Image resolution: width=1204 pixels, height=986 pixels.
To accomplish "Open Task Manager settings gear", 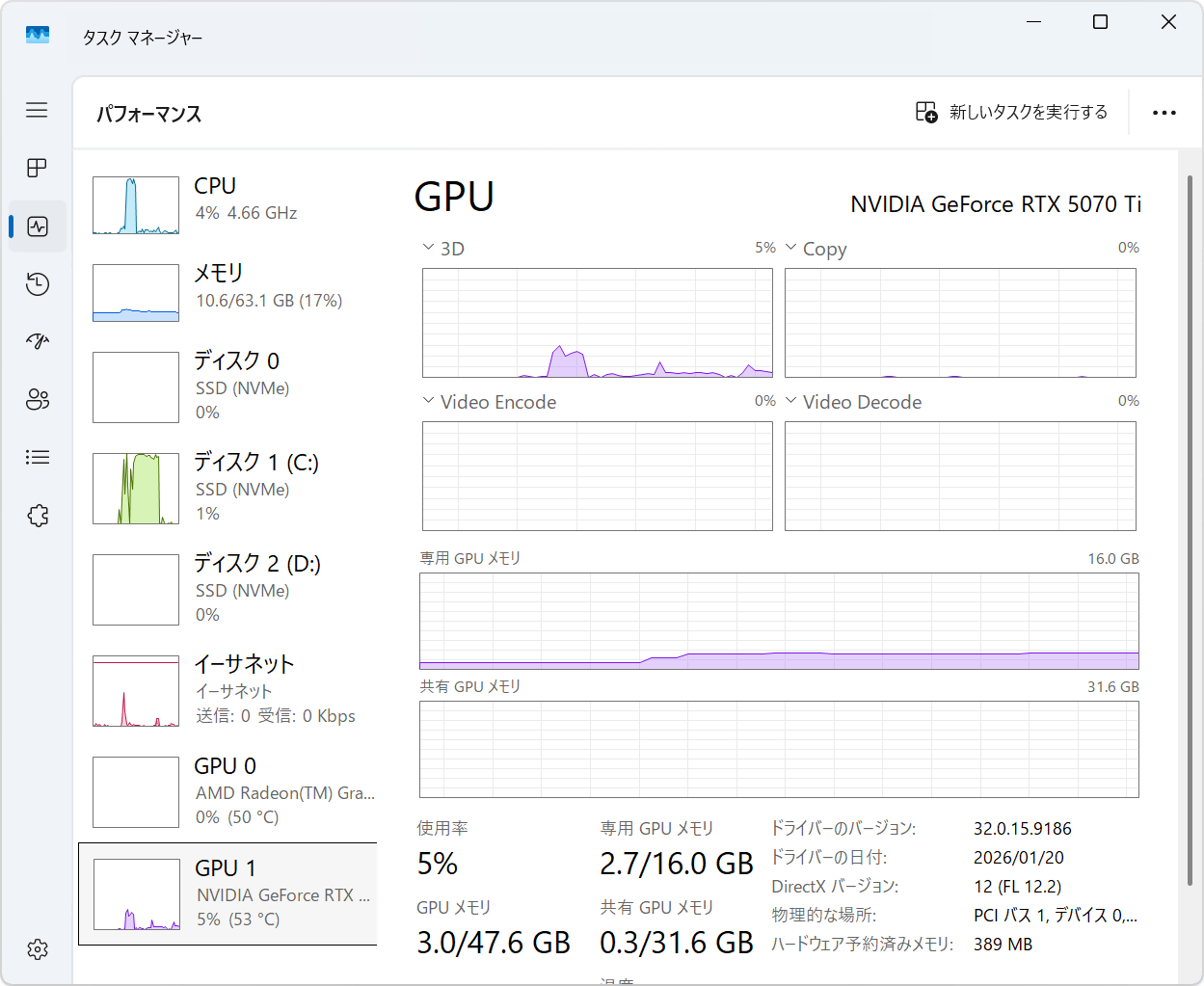I will (38, 949).
